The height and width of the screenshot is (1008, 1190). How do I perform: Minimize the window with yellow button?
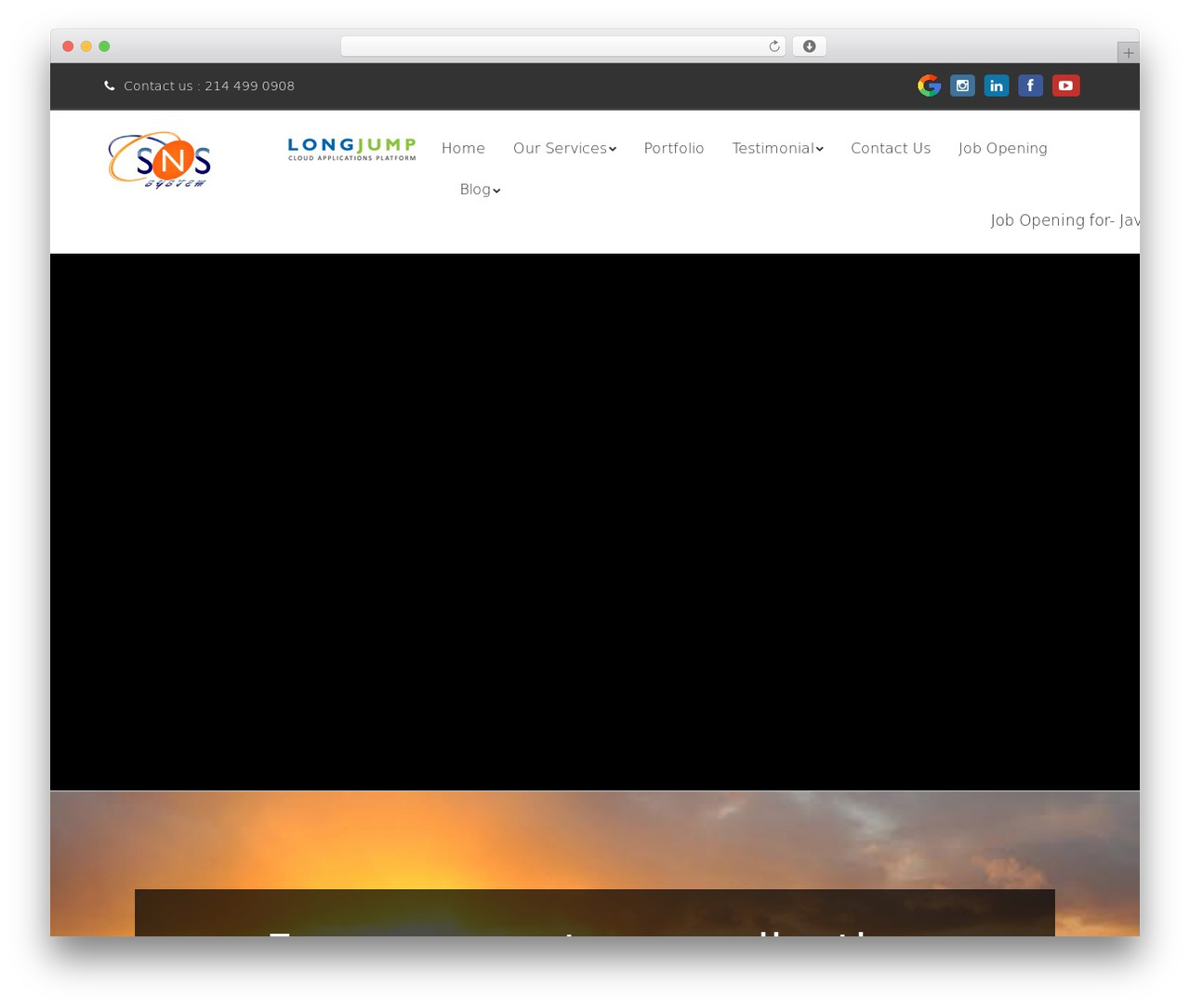[x=86, y=46]
